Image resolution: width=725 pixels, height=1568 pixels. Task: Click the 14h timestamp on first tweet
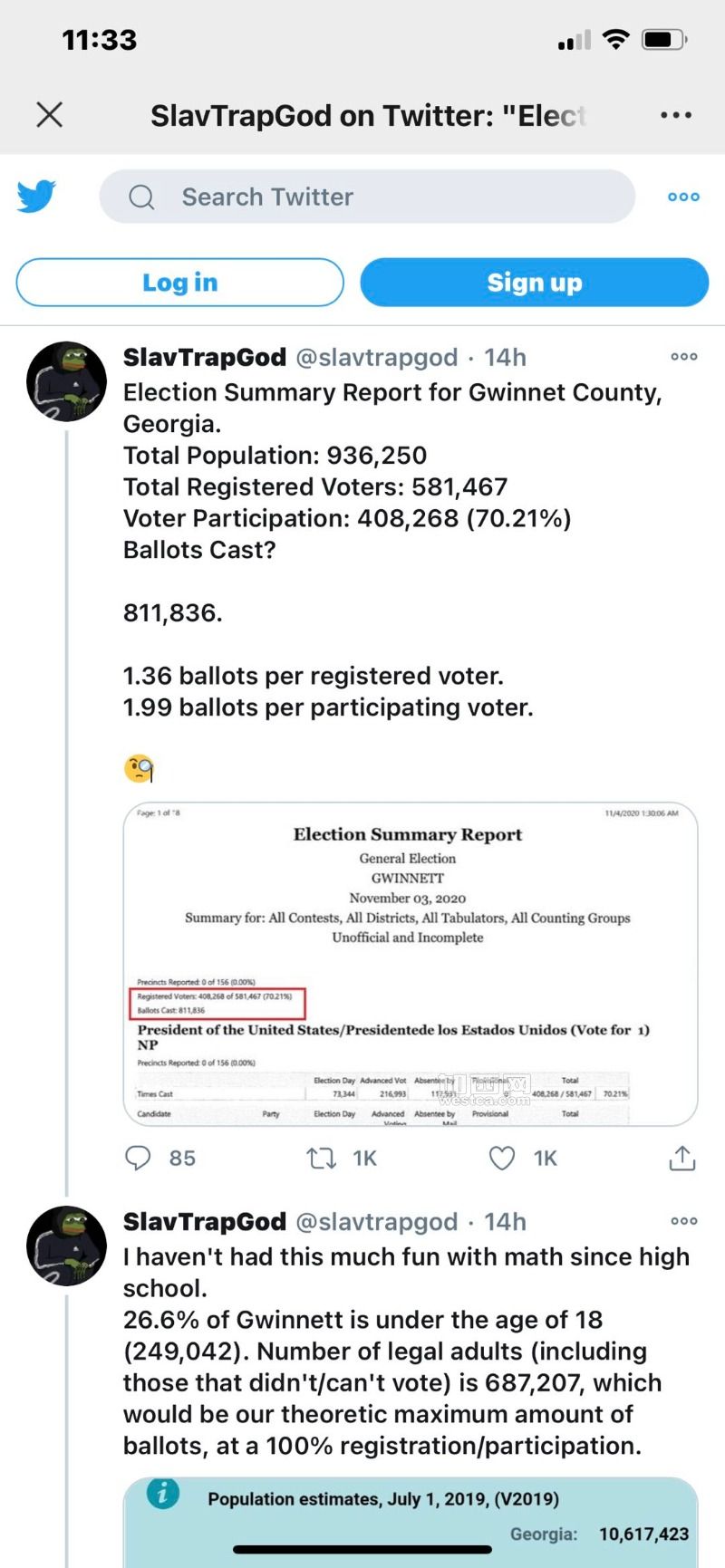pyautogui.click(x=505, y=358)
